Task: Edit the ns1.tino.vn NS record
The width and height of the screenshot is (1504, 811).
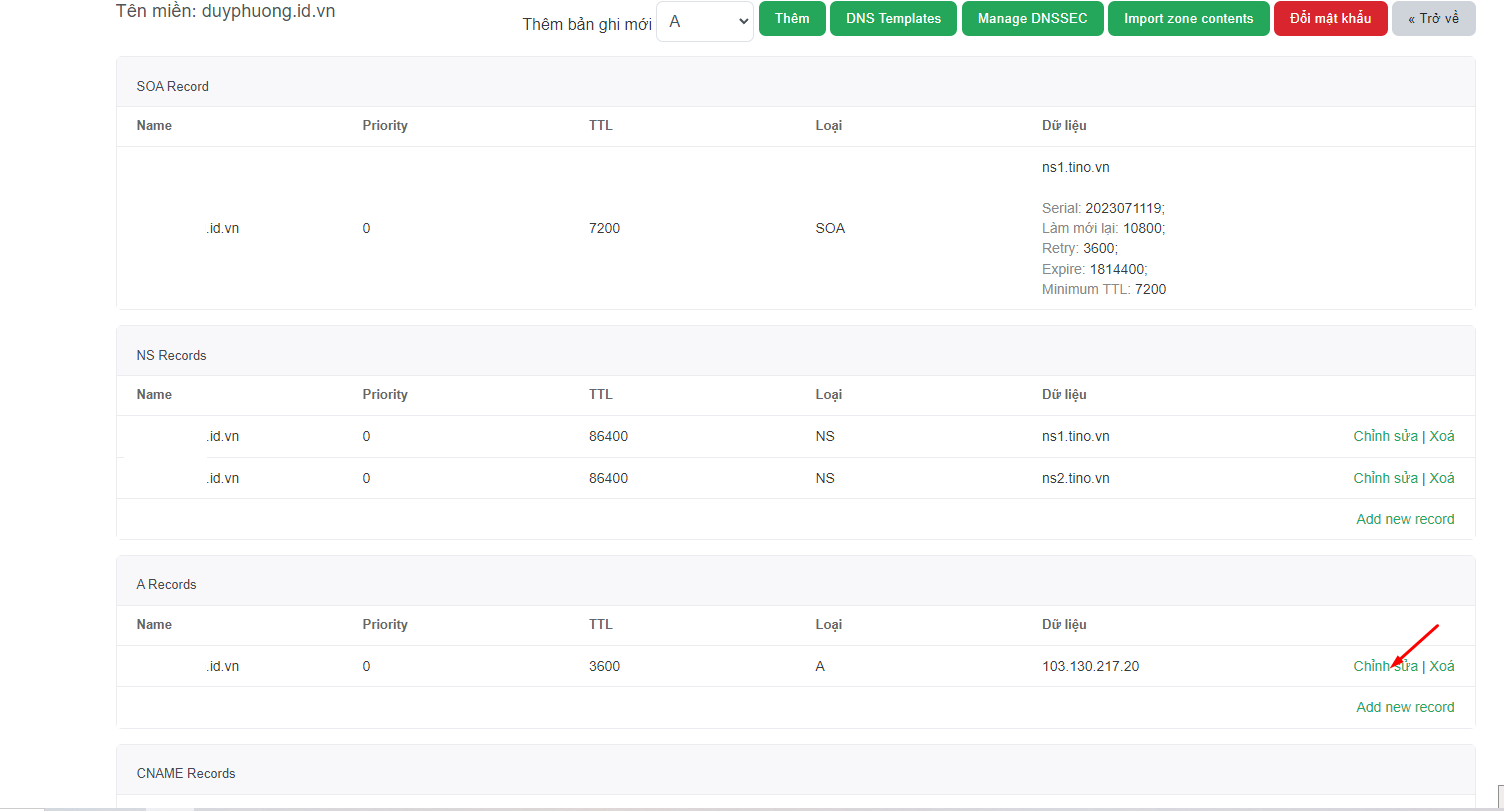Action: coord(1385,436)
